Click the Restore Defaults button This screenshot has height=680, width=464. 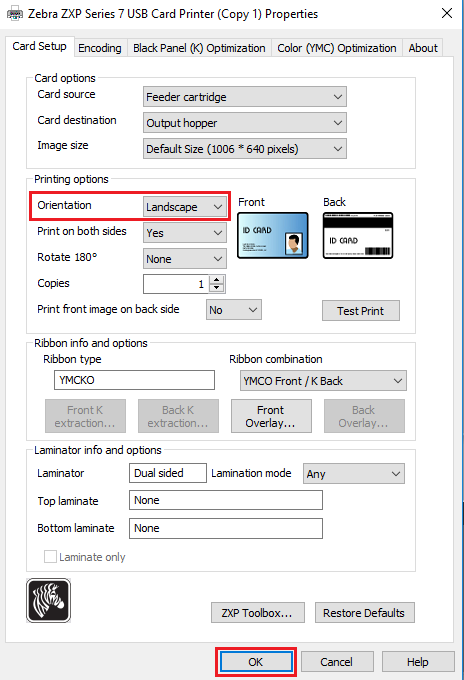click(365, 612)
